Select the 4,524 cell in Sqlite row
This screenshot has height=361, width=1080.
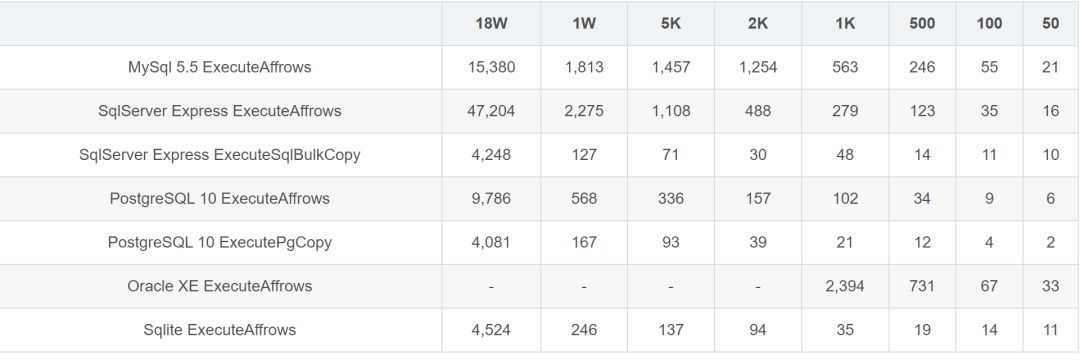(x=491, y=330)
